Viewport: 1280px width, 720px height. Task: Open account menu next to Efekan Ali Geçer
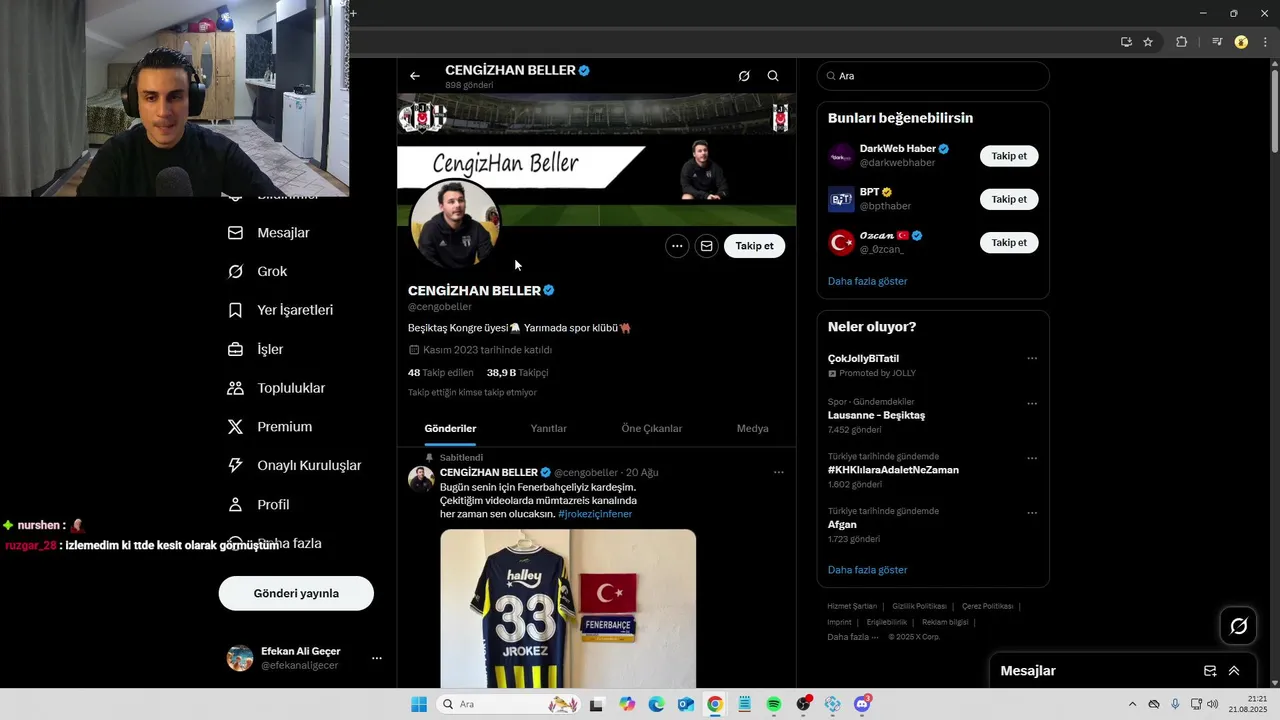tap(377, 658)
